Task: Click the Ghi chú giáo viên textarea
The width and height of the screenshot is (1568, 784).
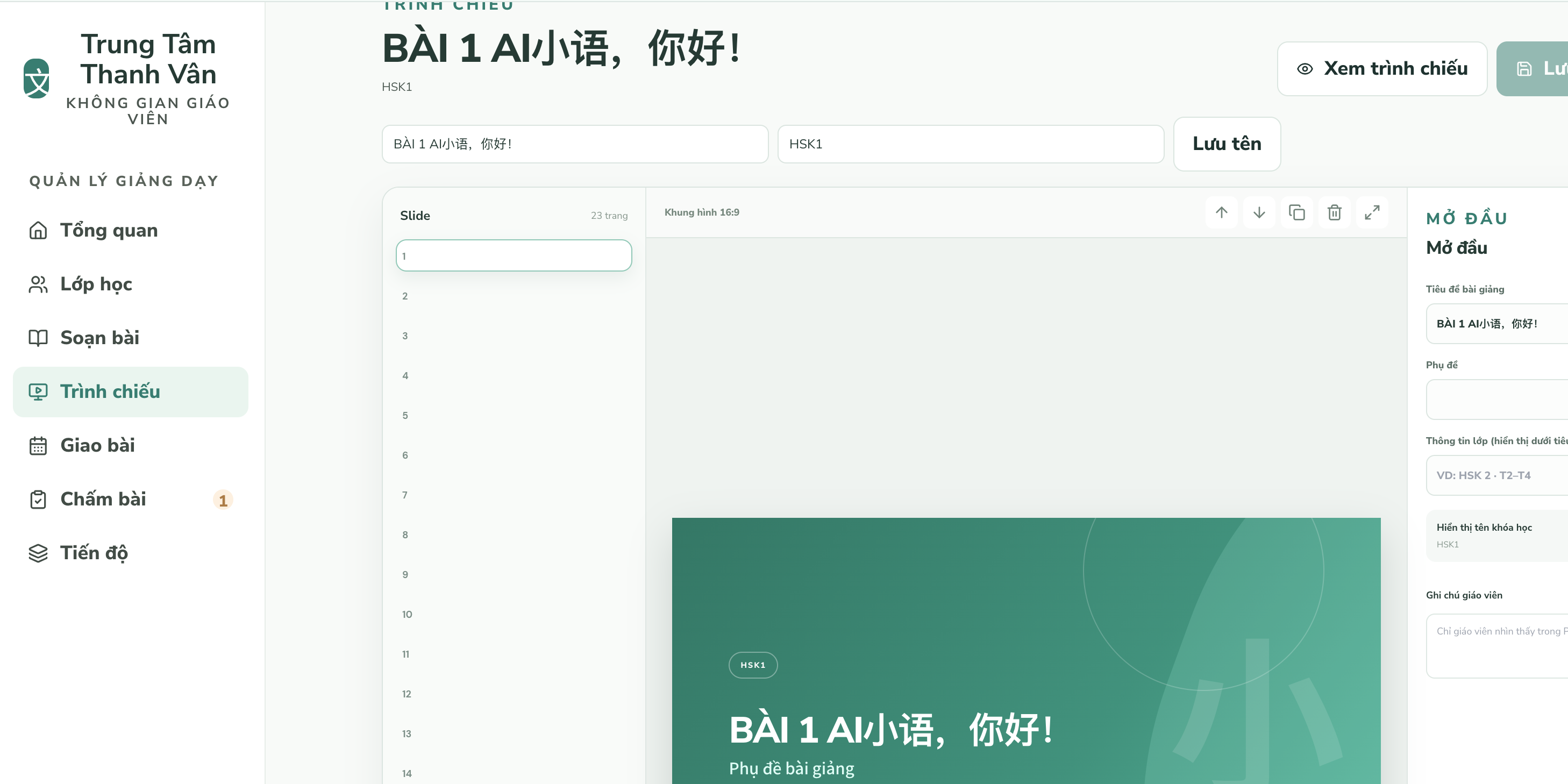Action: 1497,646
